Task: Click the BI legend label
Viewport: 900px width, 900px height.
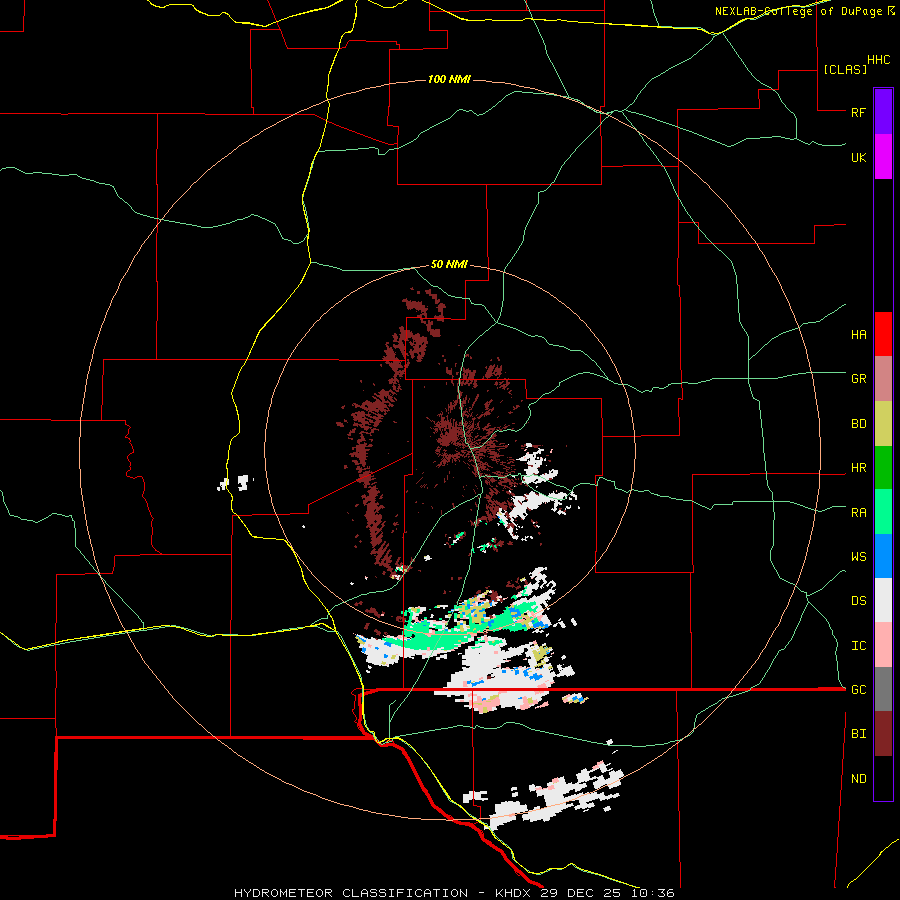Action: 858,734
